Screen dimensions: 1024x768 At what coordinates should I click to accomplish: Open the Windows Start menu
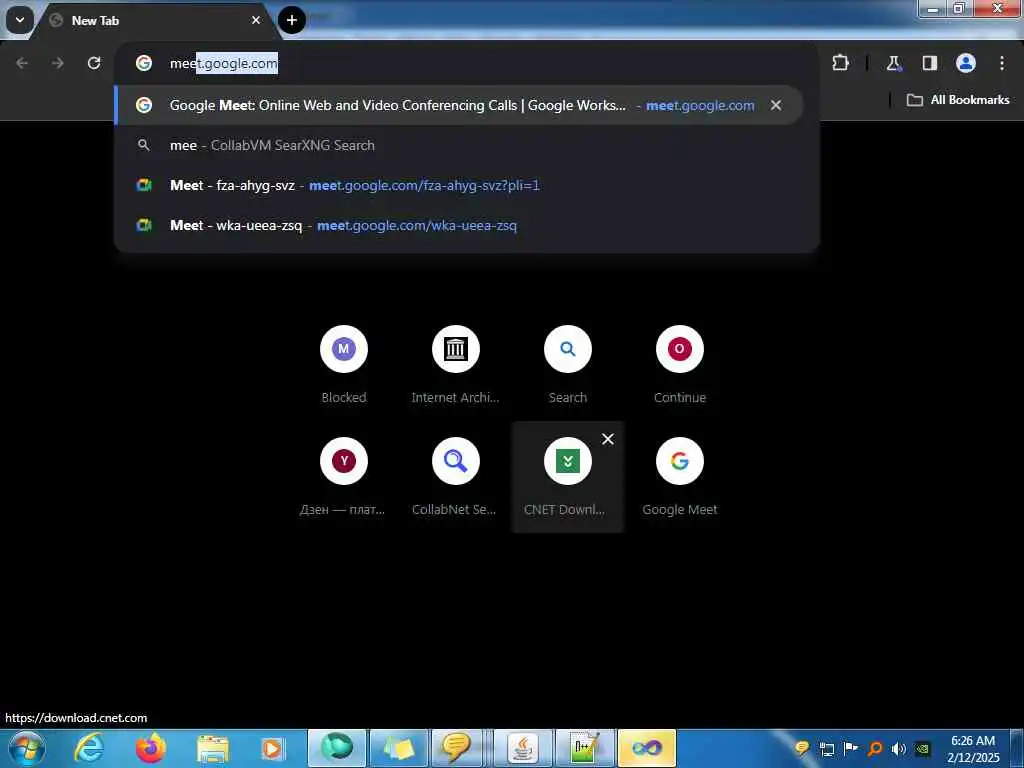[x=27, y=748]
